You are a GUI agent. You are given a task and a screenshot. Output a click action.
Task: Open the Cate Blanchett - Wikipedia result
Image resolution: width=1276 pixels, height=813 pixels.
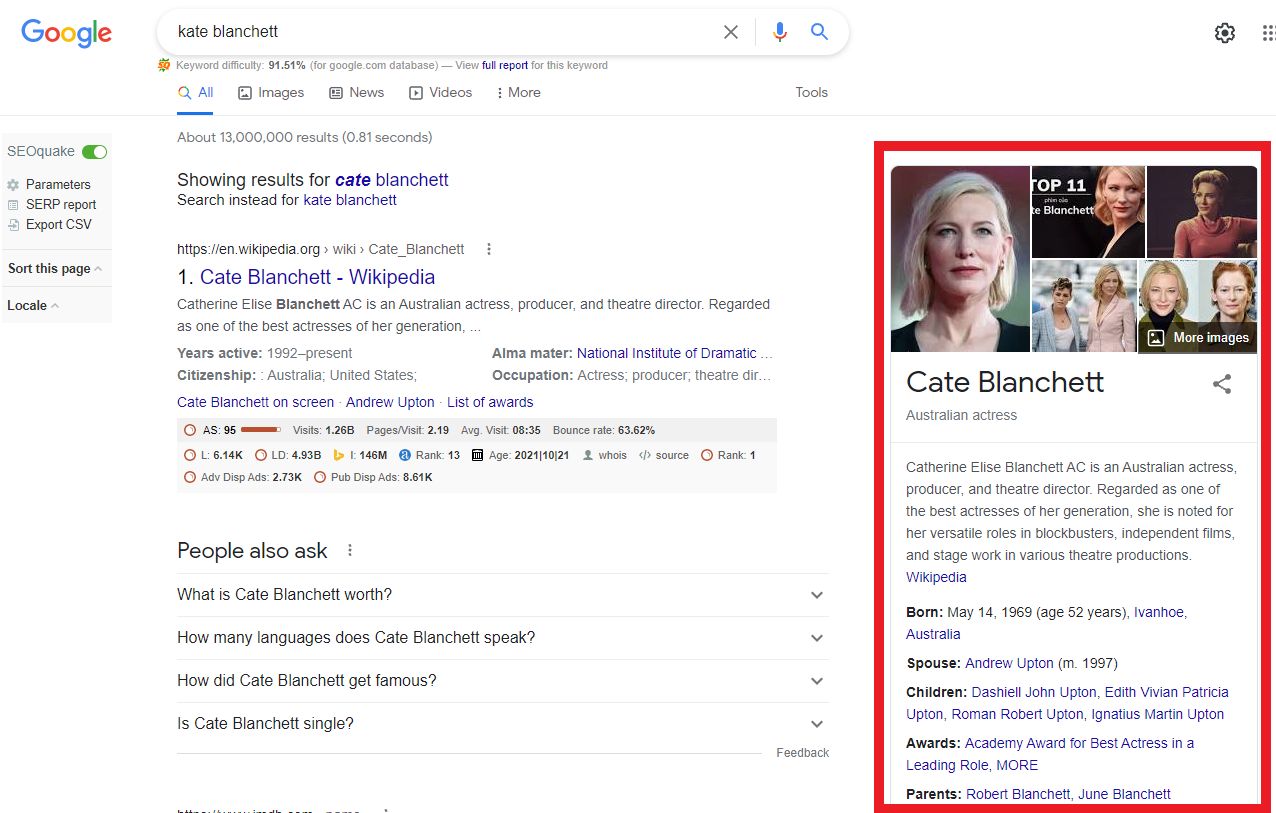coord(317,277)
